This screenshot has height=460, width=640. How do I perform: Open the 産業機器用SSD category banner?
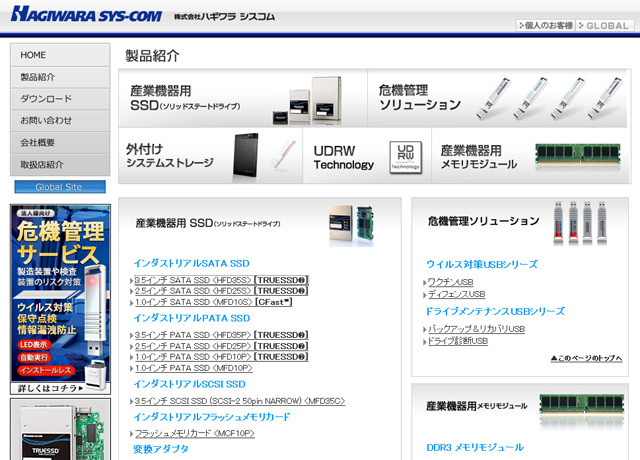click(x=243, y=99)
